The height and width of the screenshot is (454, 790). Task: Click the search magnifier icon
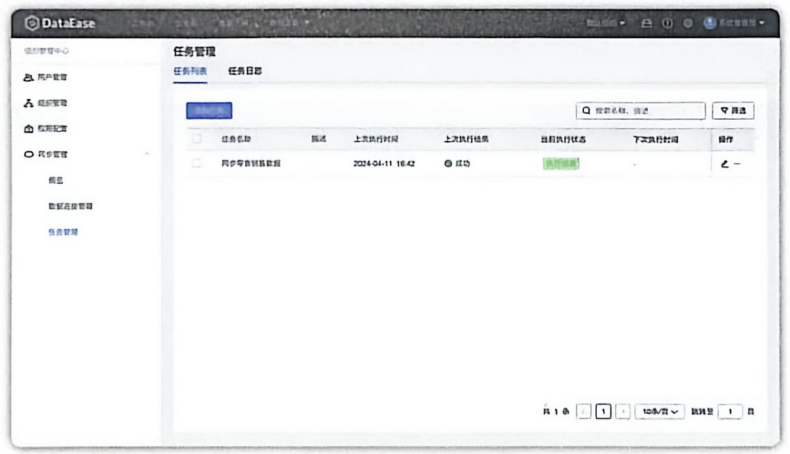click(x=586, y=111)
